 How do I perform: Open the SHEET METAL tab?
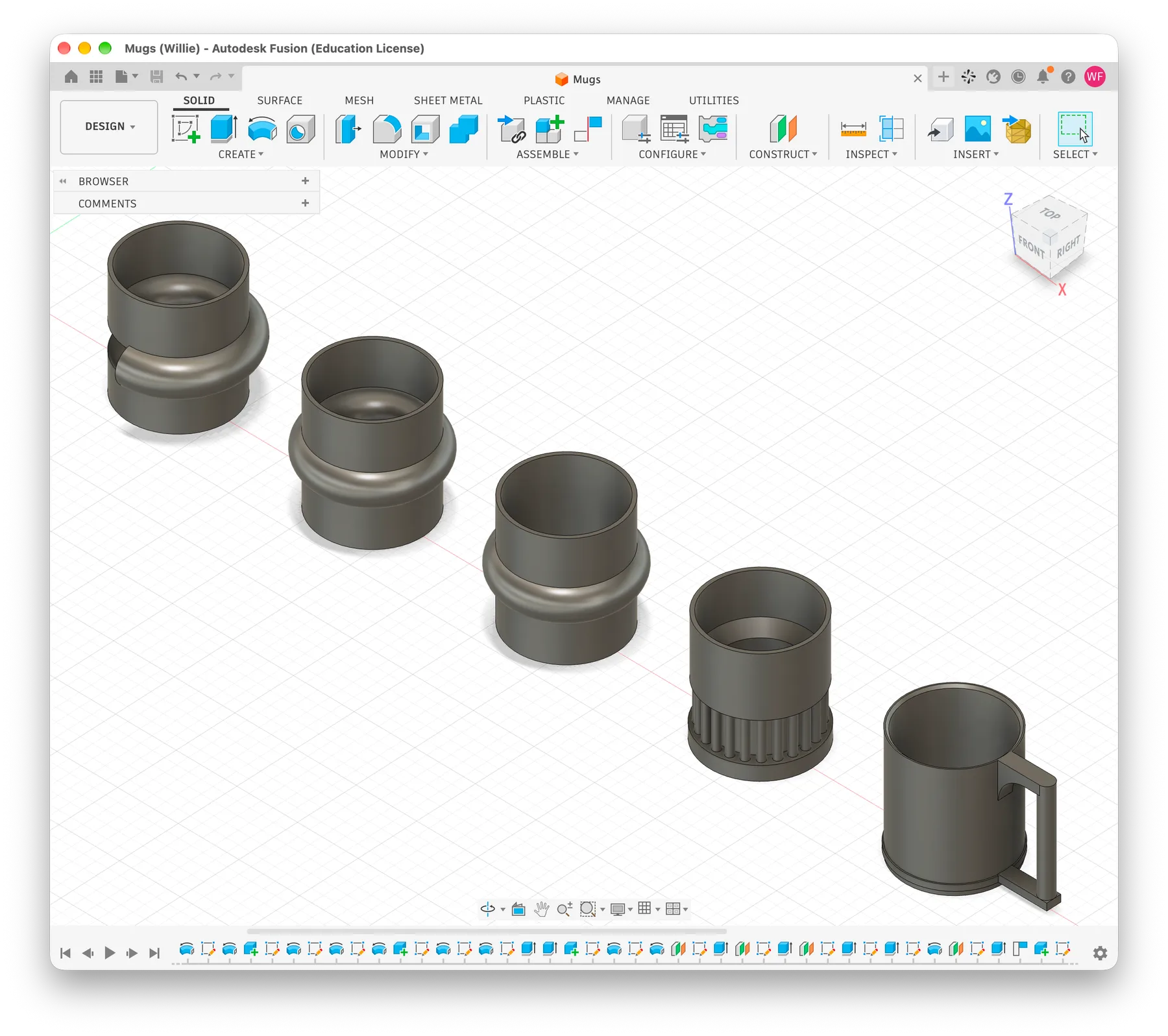448,101
